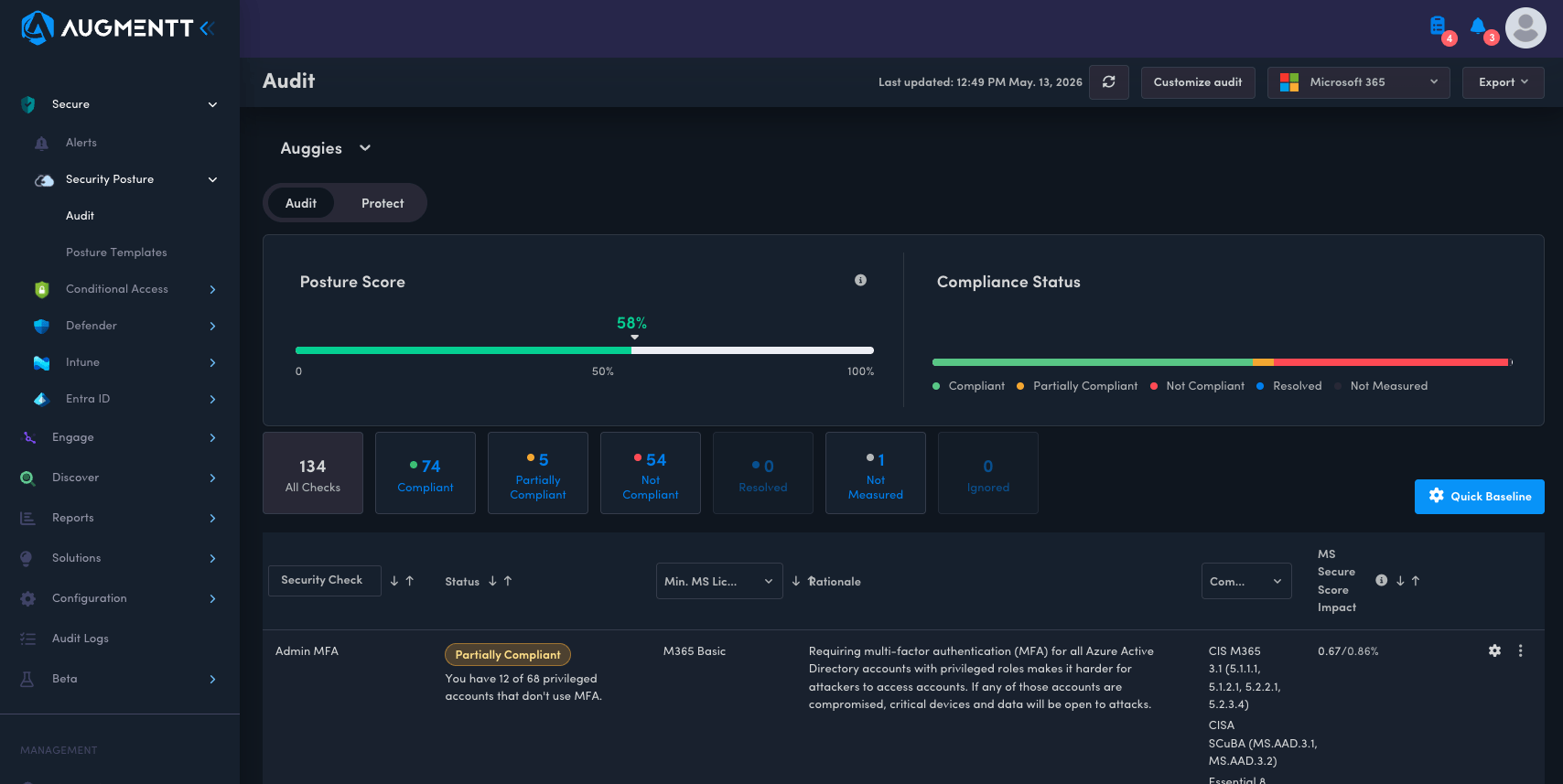This screenshot has height=784, width=1563.
Task: Click the Configuration gear icon
Action: click(x=28, y=598)
